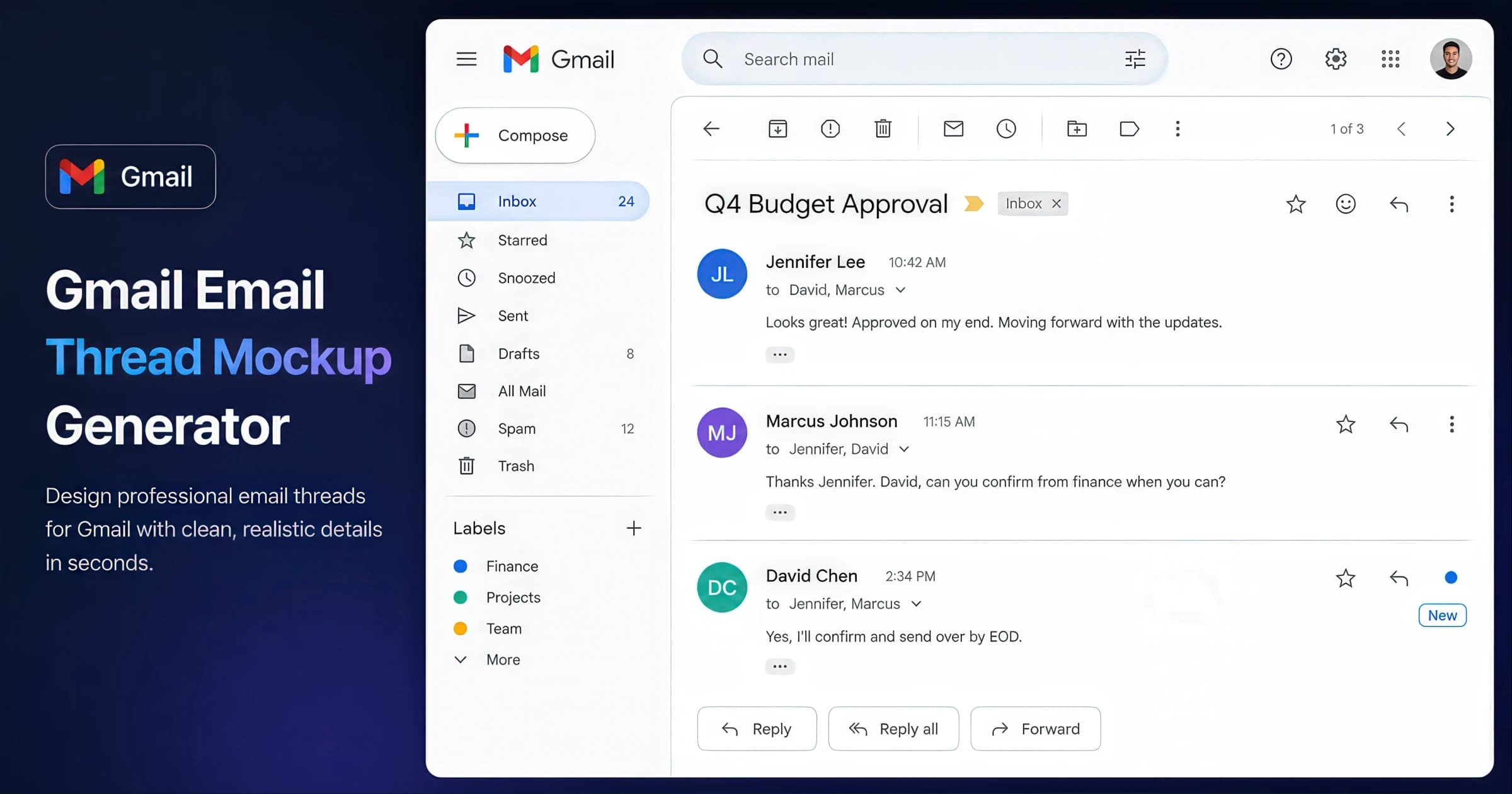Click Marcus Johnson's MJ avatar

point(722,432)
